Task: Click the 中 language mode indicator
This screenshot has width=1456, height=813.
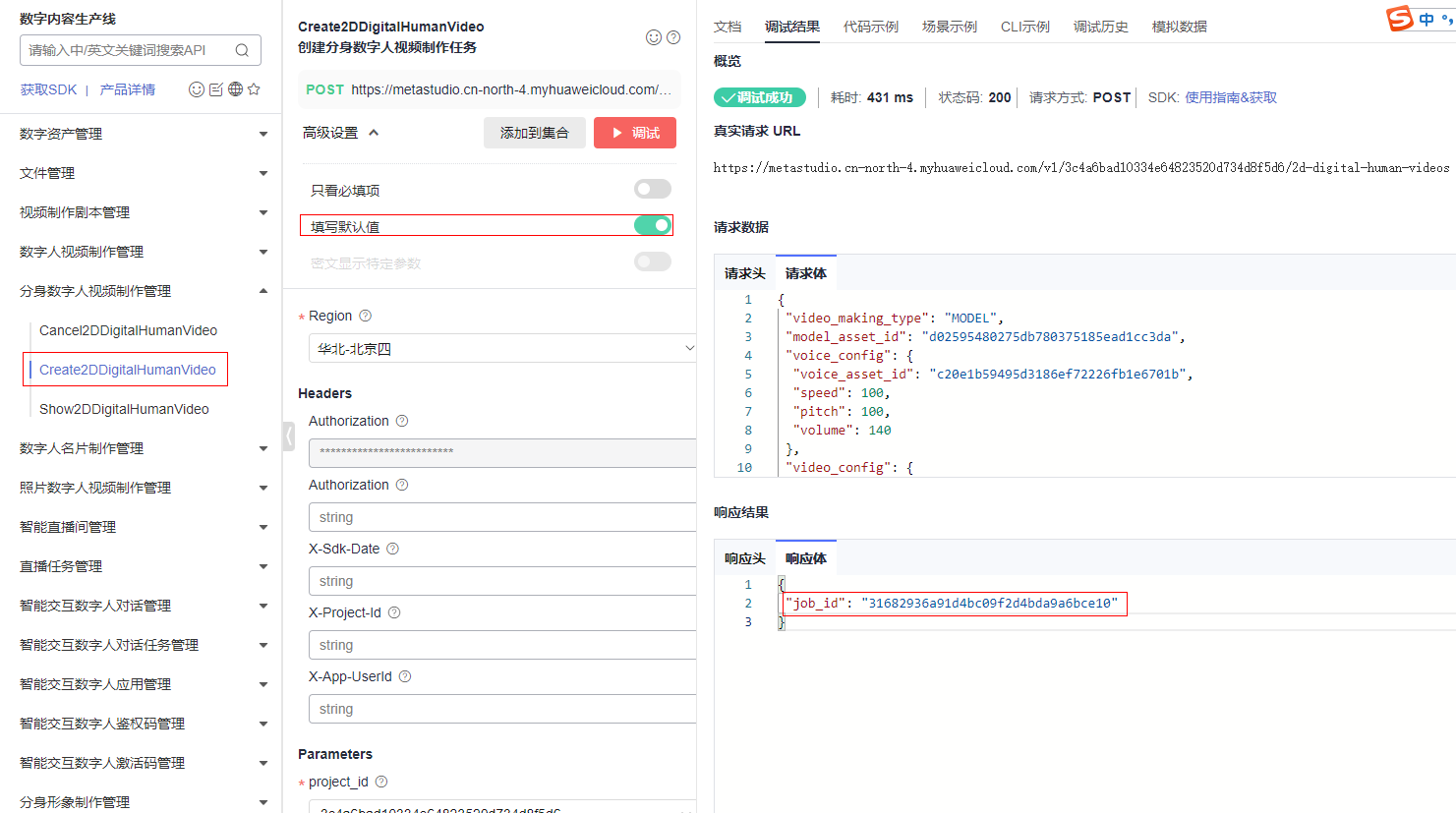Action: tap(1427, 20)
